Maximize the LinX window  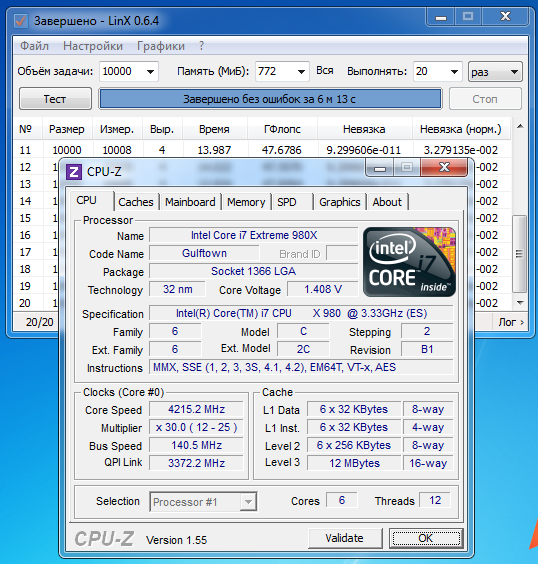click(x=468, y=17)
